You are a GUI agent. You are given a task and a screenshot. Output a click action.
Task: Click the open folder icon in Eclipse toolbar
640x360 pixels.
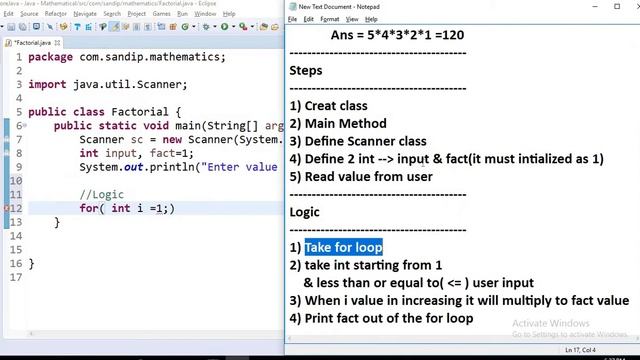pyautogui.click(x=264, y=27)
